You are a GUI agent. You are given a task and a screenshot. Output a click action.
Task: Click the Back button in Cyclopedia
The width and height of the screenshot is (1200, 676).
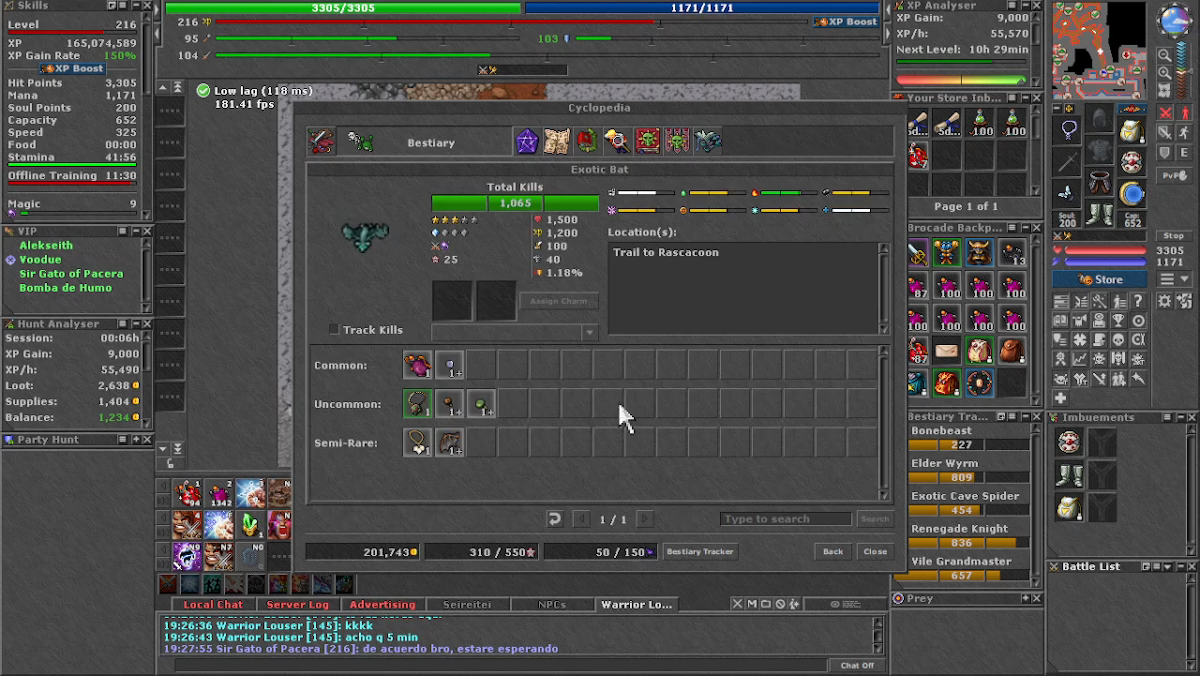[x=833, y=551]
